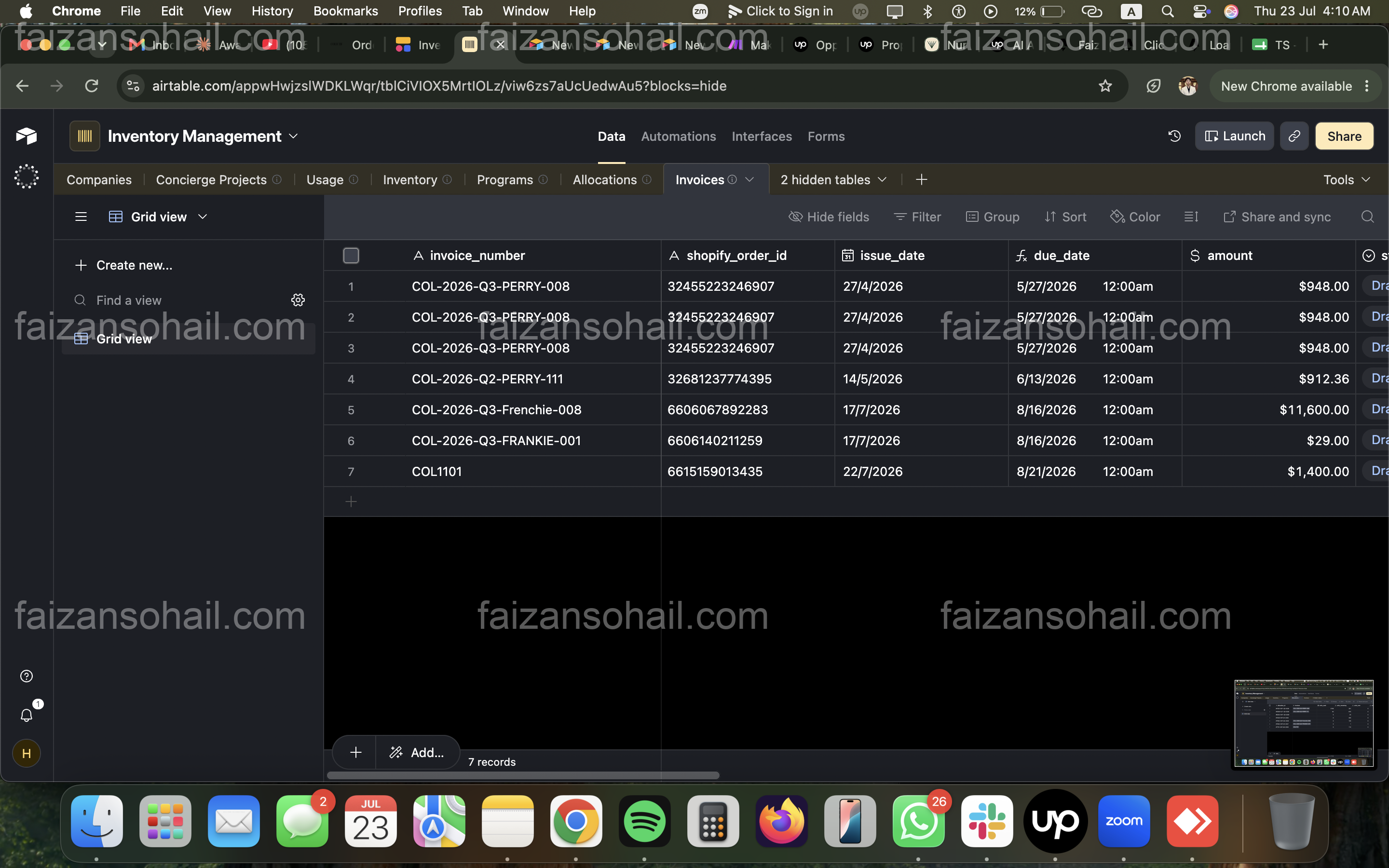This screenshot has width=1389, height=868.
Task: Click Create new... view option
Action: tap(123, 265)
